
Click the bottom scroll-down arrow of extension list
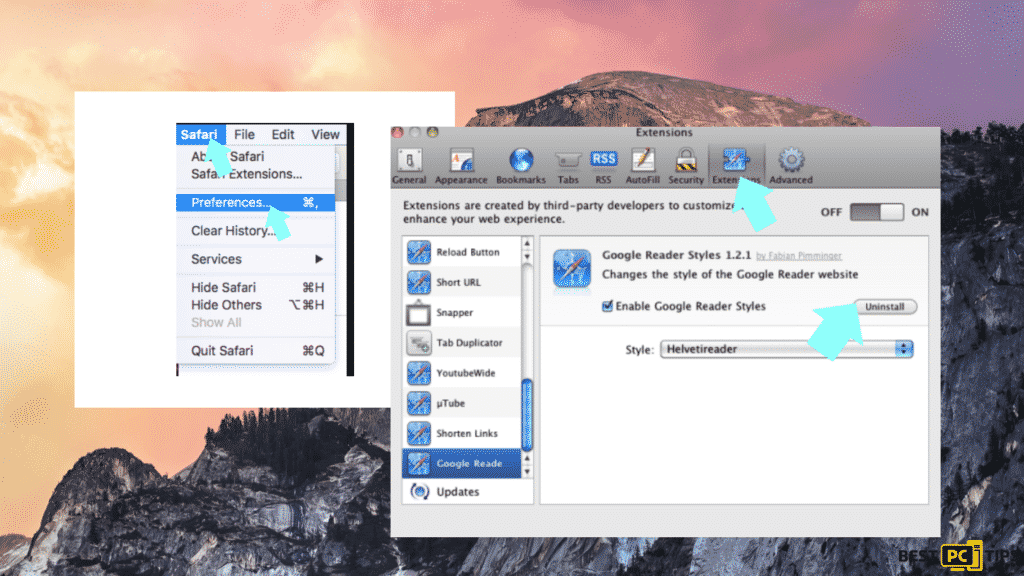point(527,472)
